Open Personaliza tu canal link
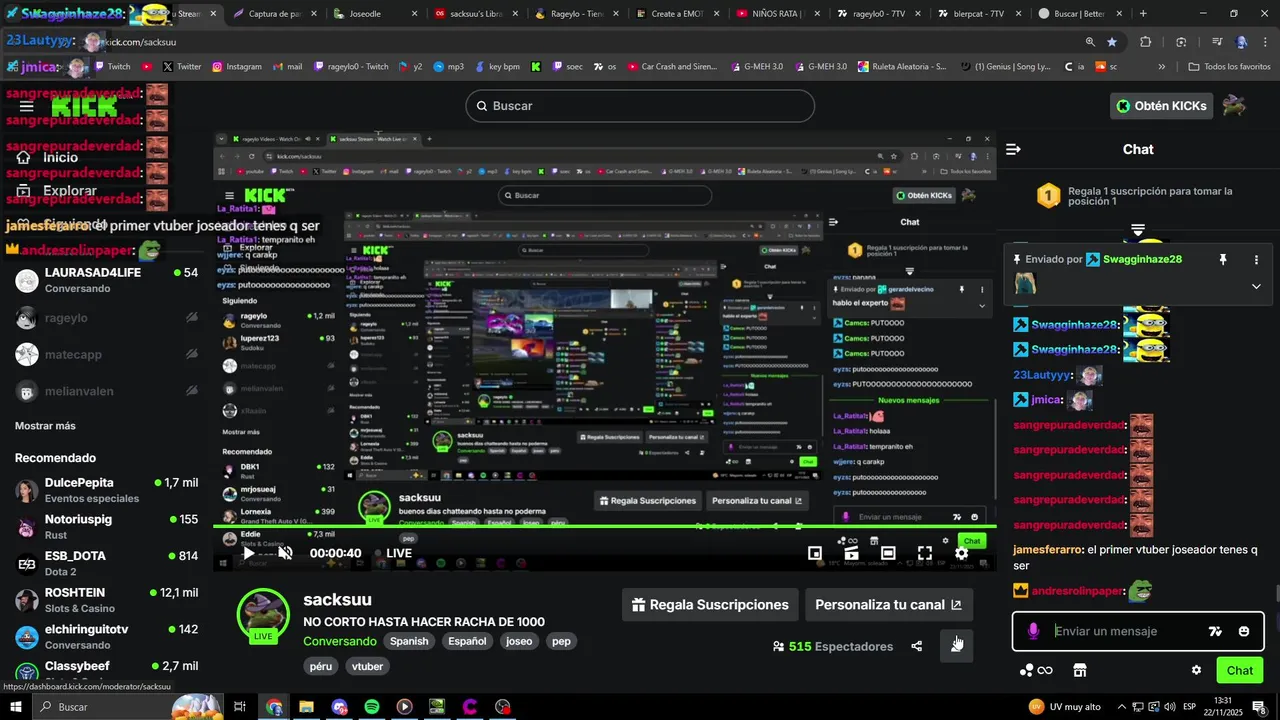This screenshot has width=1280, height=720. 888,605
